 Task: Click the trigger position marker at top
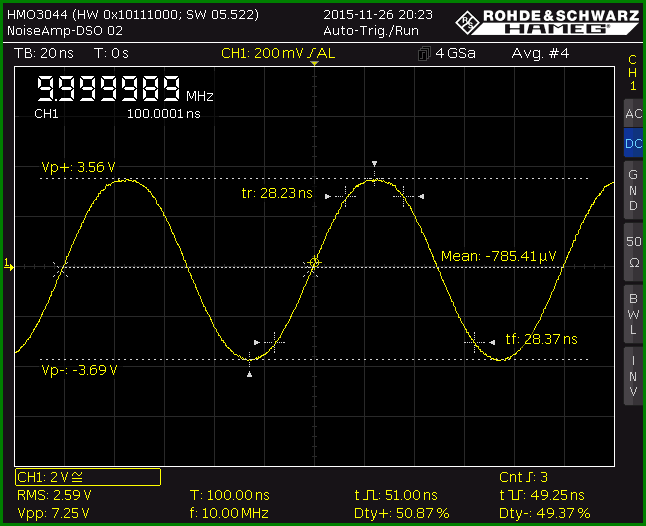tap(314, 63)
